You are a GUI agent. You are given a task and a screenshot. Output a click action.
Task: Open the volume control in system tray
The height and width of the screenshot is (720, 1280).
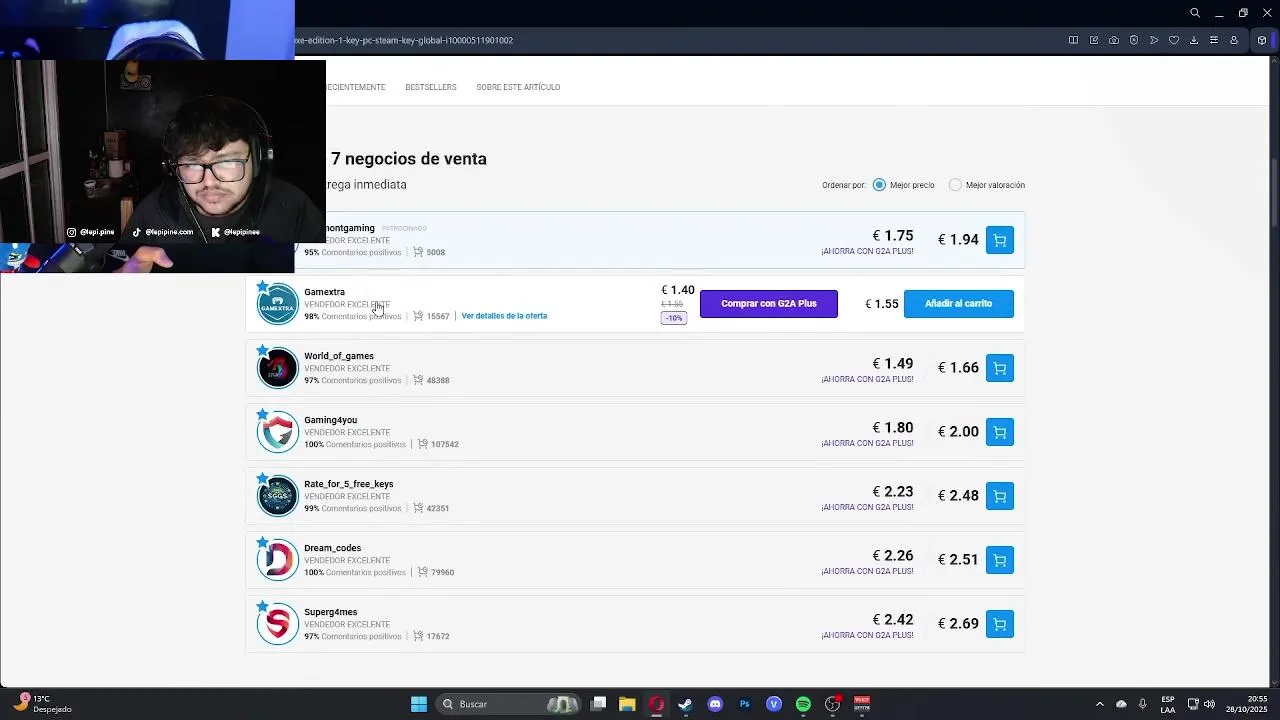tap(1209, 704)
